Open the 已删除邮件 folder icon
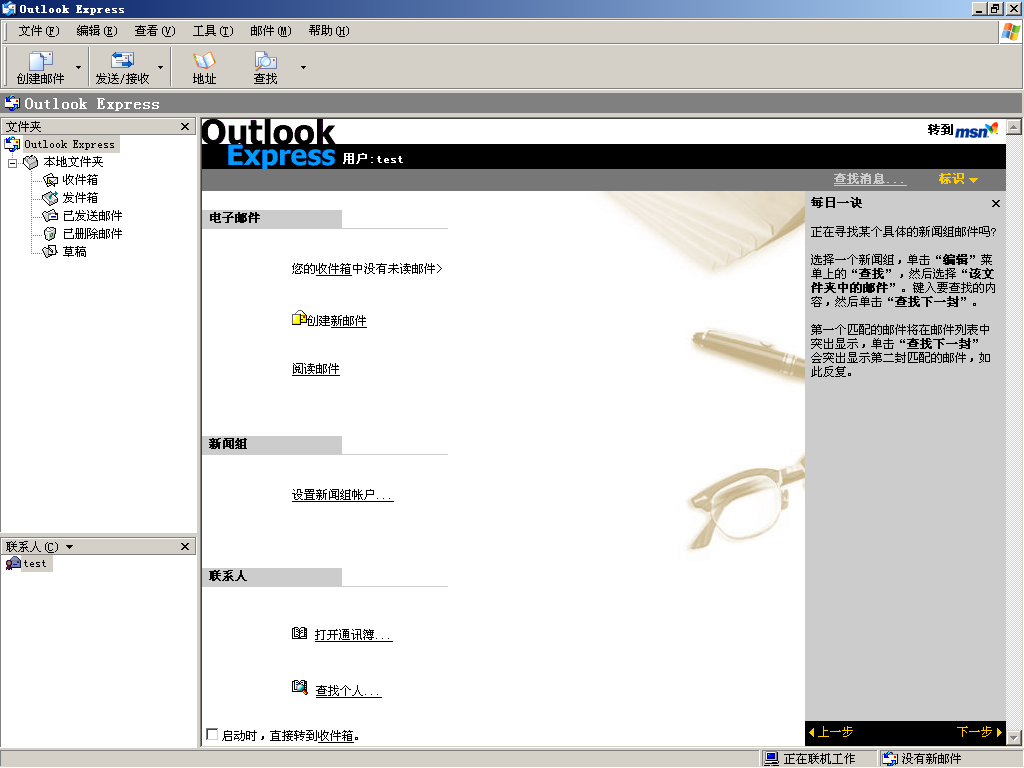The width and height of the screenshot is (1024, 768). pos(50,234)
